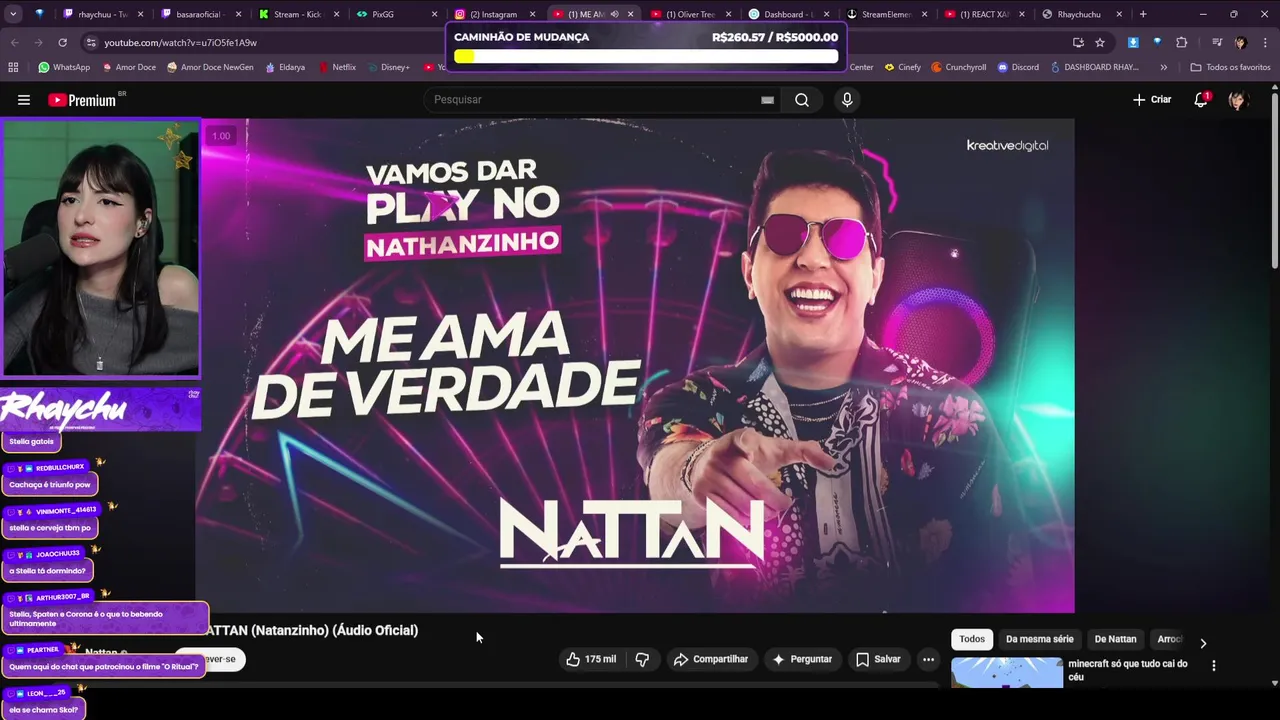Open Discord bookmark
1280x720 pixels.
(1018, 67)
